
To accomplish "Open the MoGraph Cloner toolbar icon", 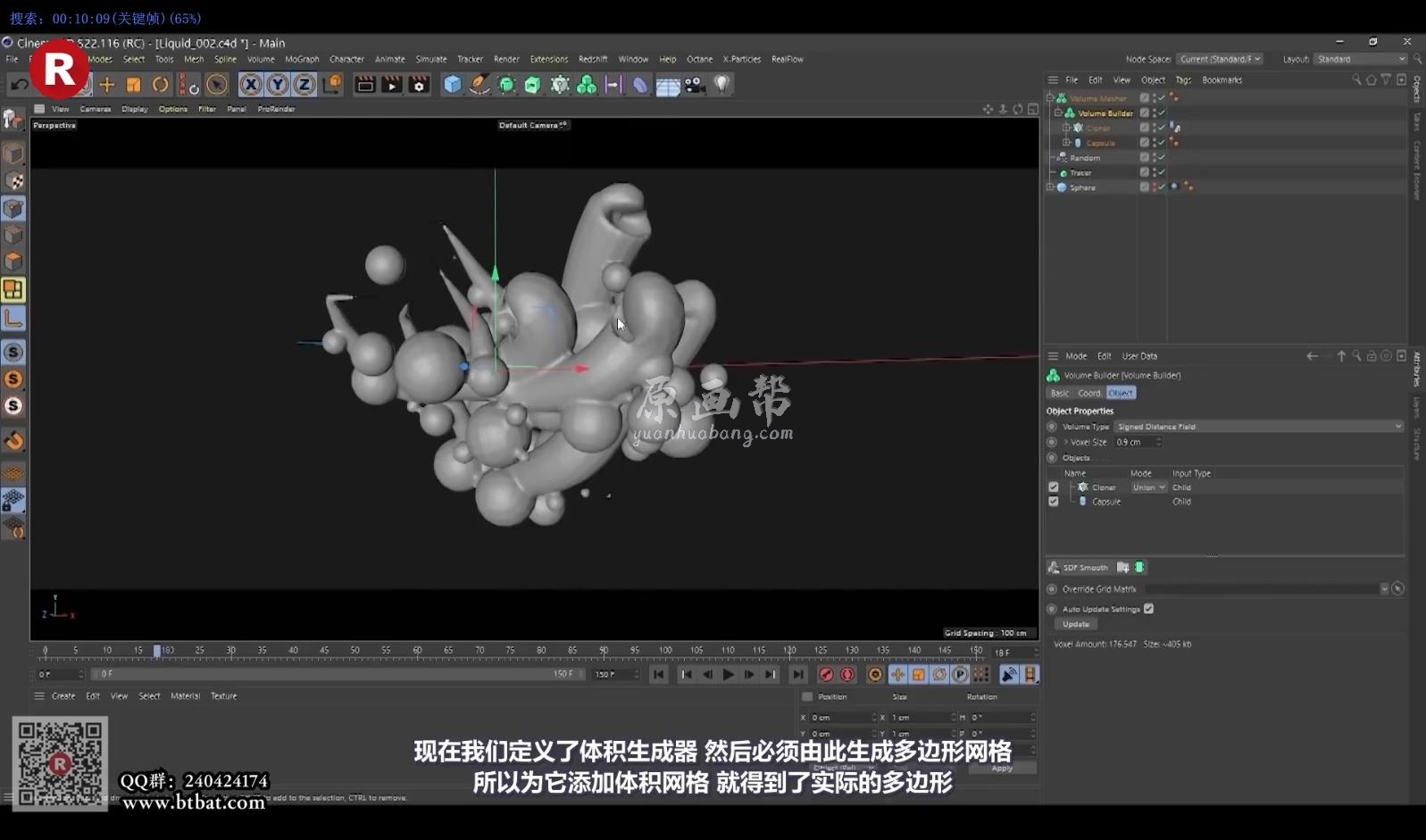I will (x=560, y=84).
